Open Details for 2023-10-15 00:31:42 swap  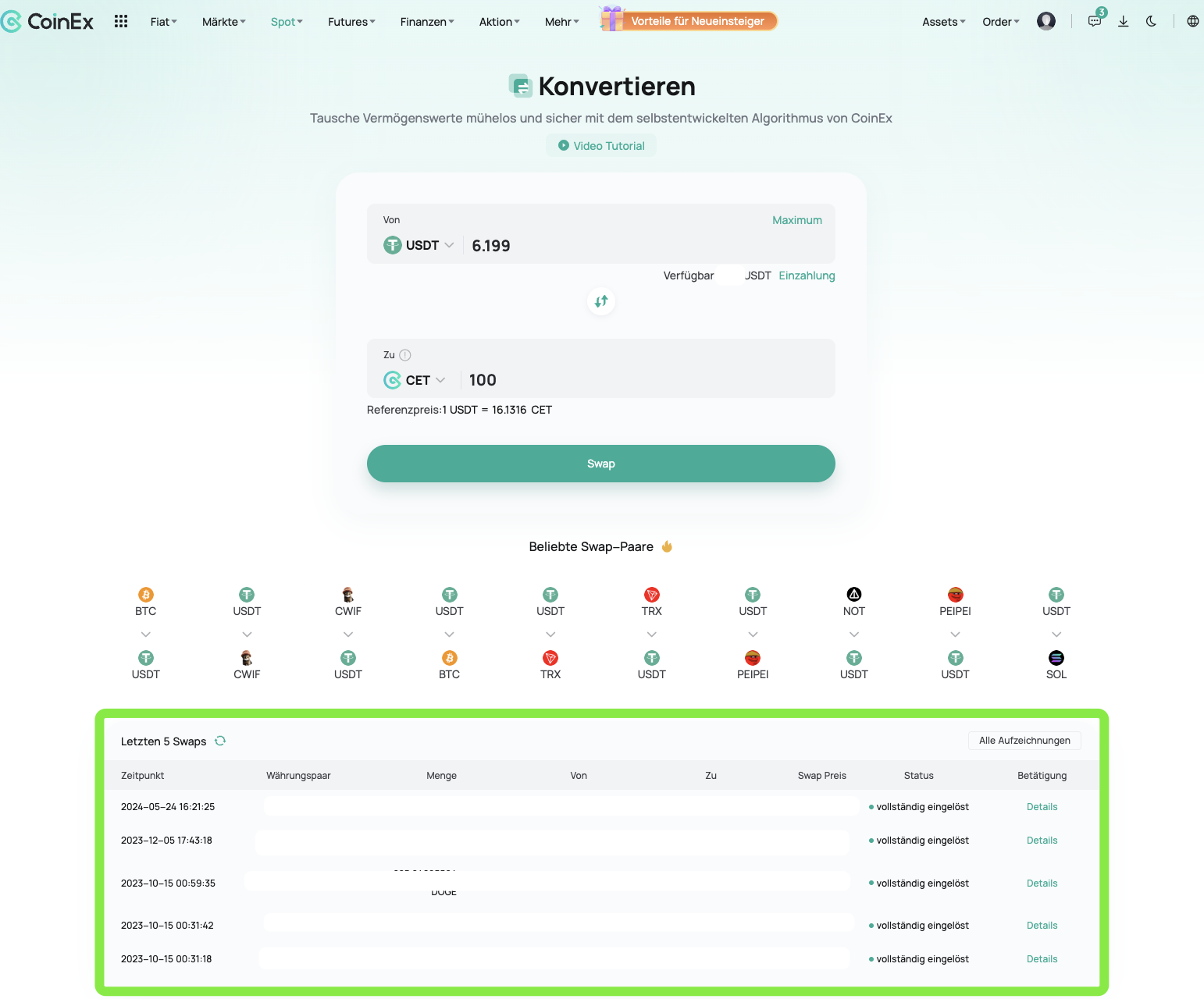coord(1042,926)
